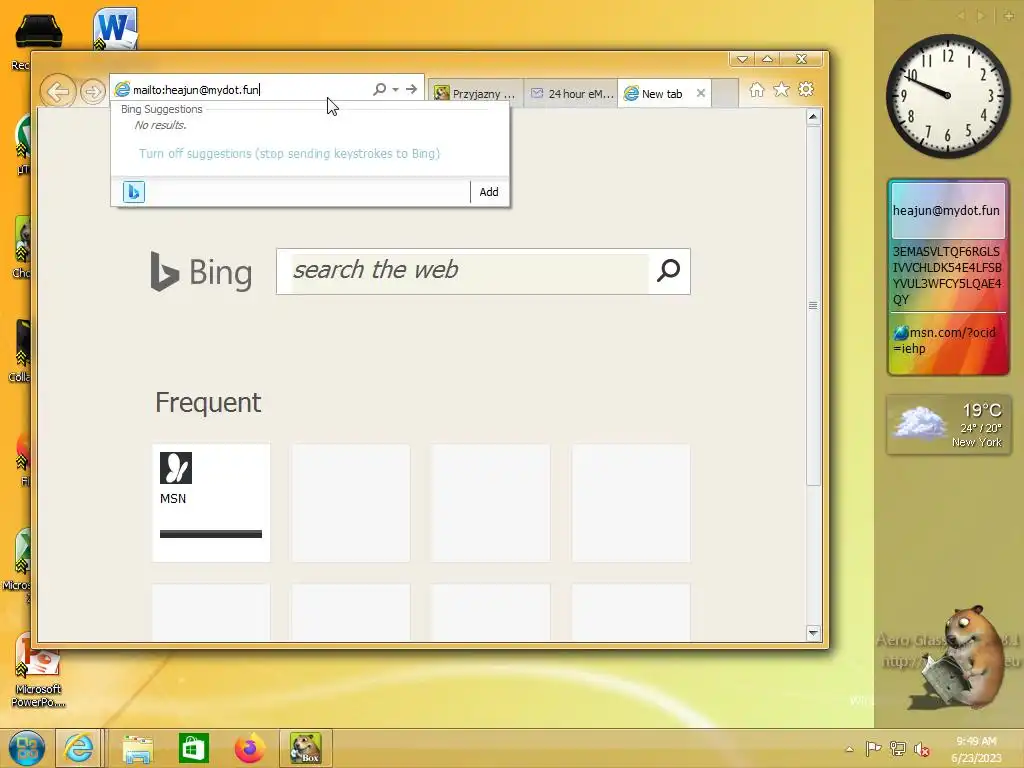Open the Store taskbar icon
The image size is (1024, 768).
(x=193, y=748)
